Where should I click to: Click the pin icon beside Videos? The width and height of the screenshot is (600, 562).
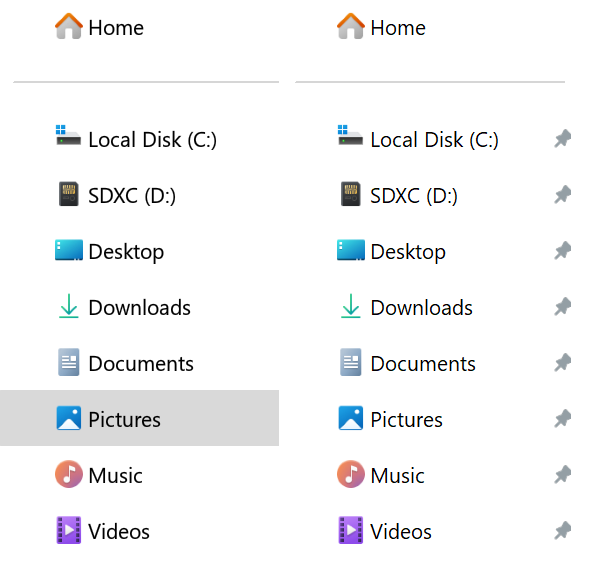(x=563, y=531)
